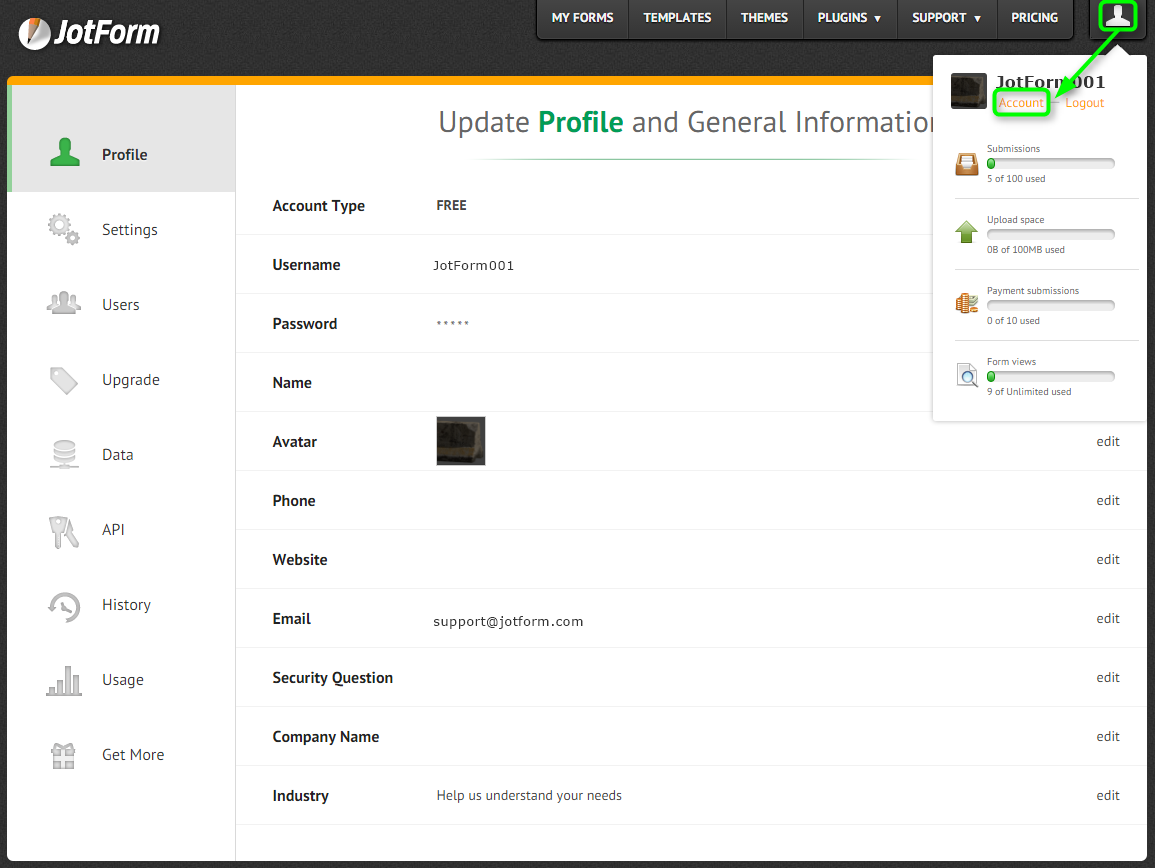Select the API sidebar tab
This screenshot has width=1155, height=868.
pos(122,530)
